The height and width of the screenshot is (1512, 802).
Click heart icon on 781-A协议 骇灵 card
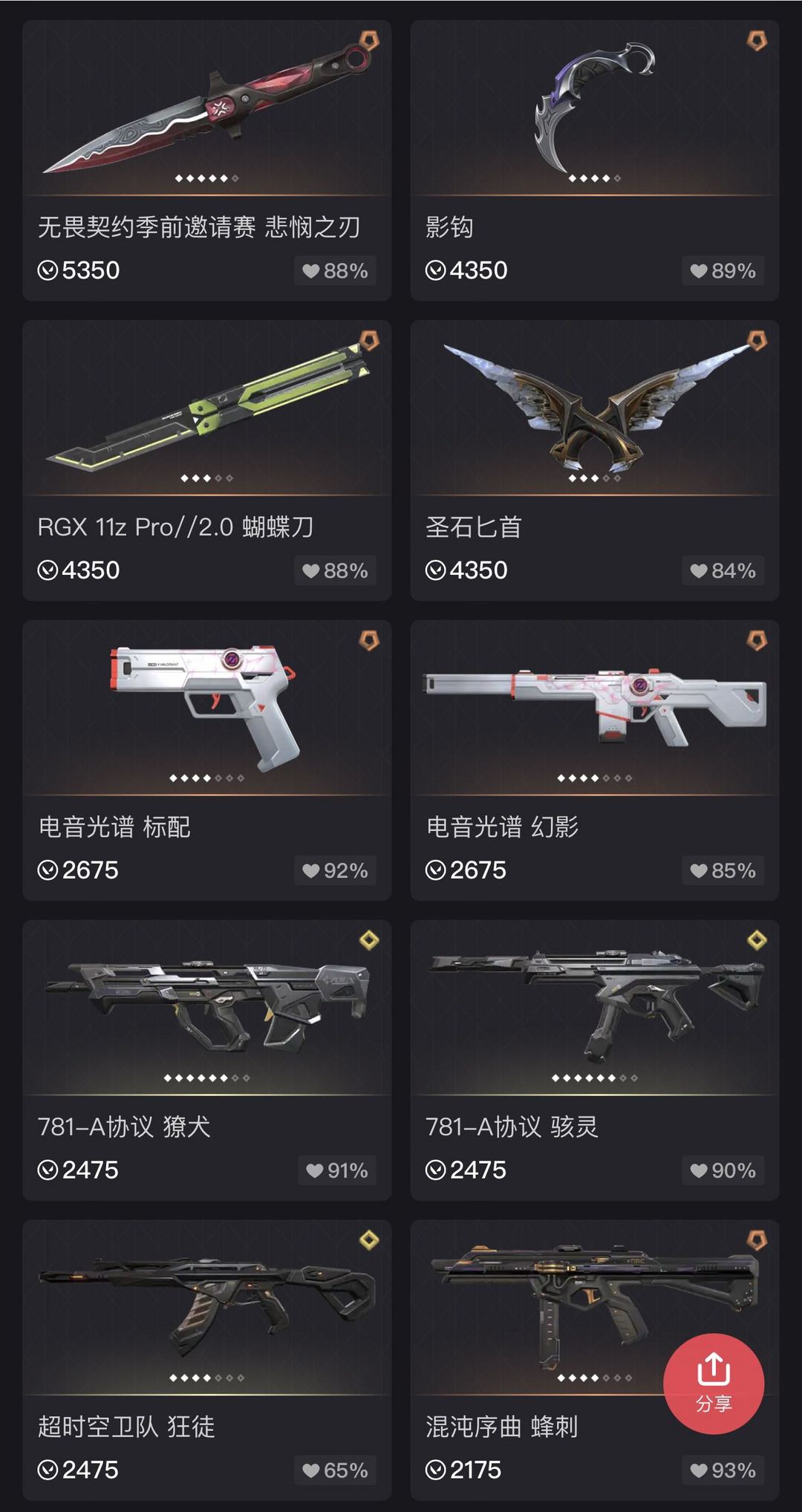(699, 1171)
